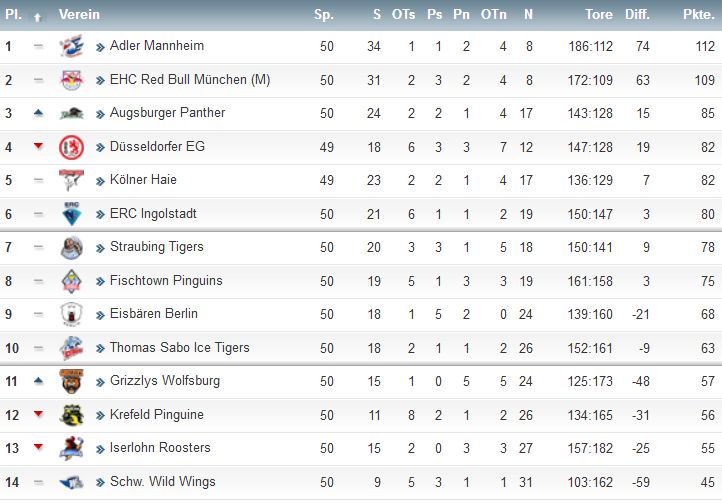Open the Fischtown Pinguins team link
The height and width of the screenshot is (503, 722).
coord(166,281)
